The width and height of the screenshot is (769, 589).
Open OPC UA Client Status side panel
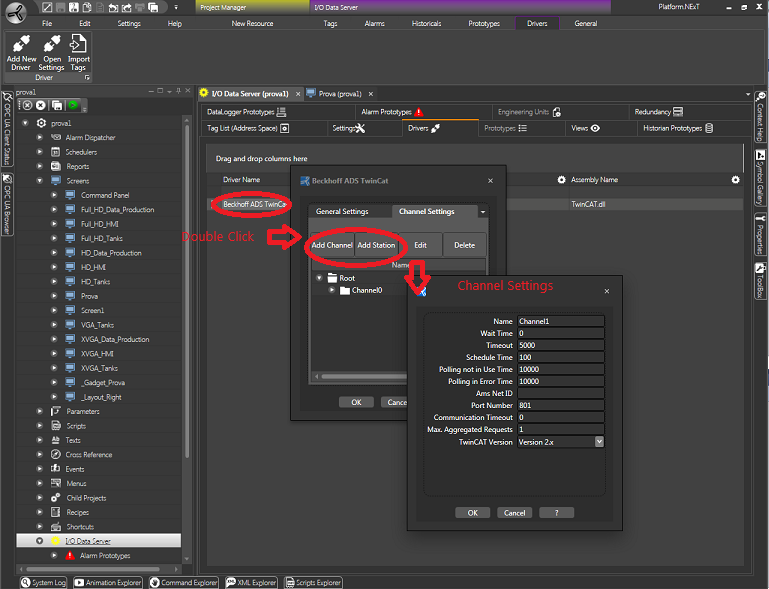click(x=7, y=129)
